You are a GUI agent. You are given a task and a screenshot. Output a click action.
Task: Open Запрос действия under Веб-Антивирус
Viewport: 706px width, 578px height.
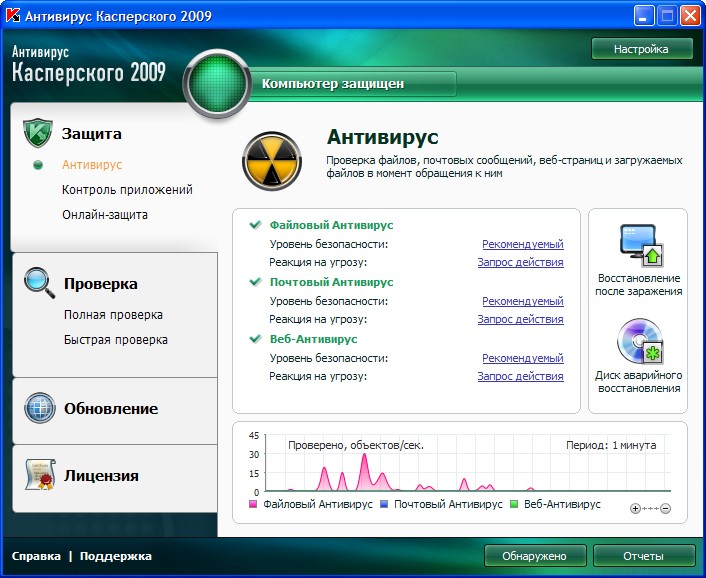pos(520,376)
